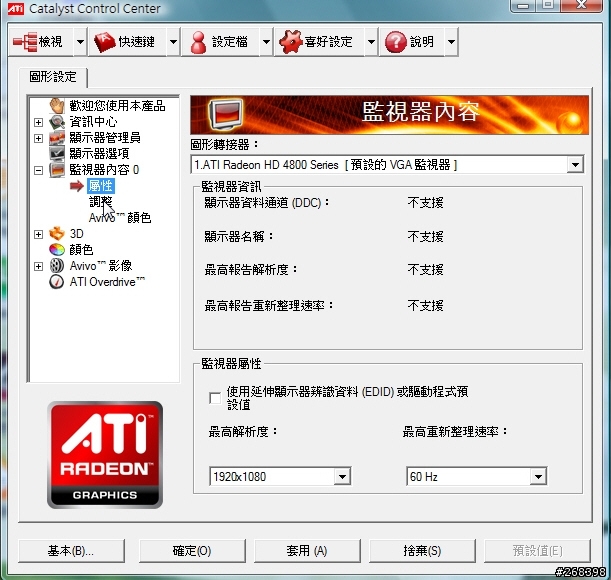
Task: Click the 檢視 toolbar label
Action: click(50, 42)
